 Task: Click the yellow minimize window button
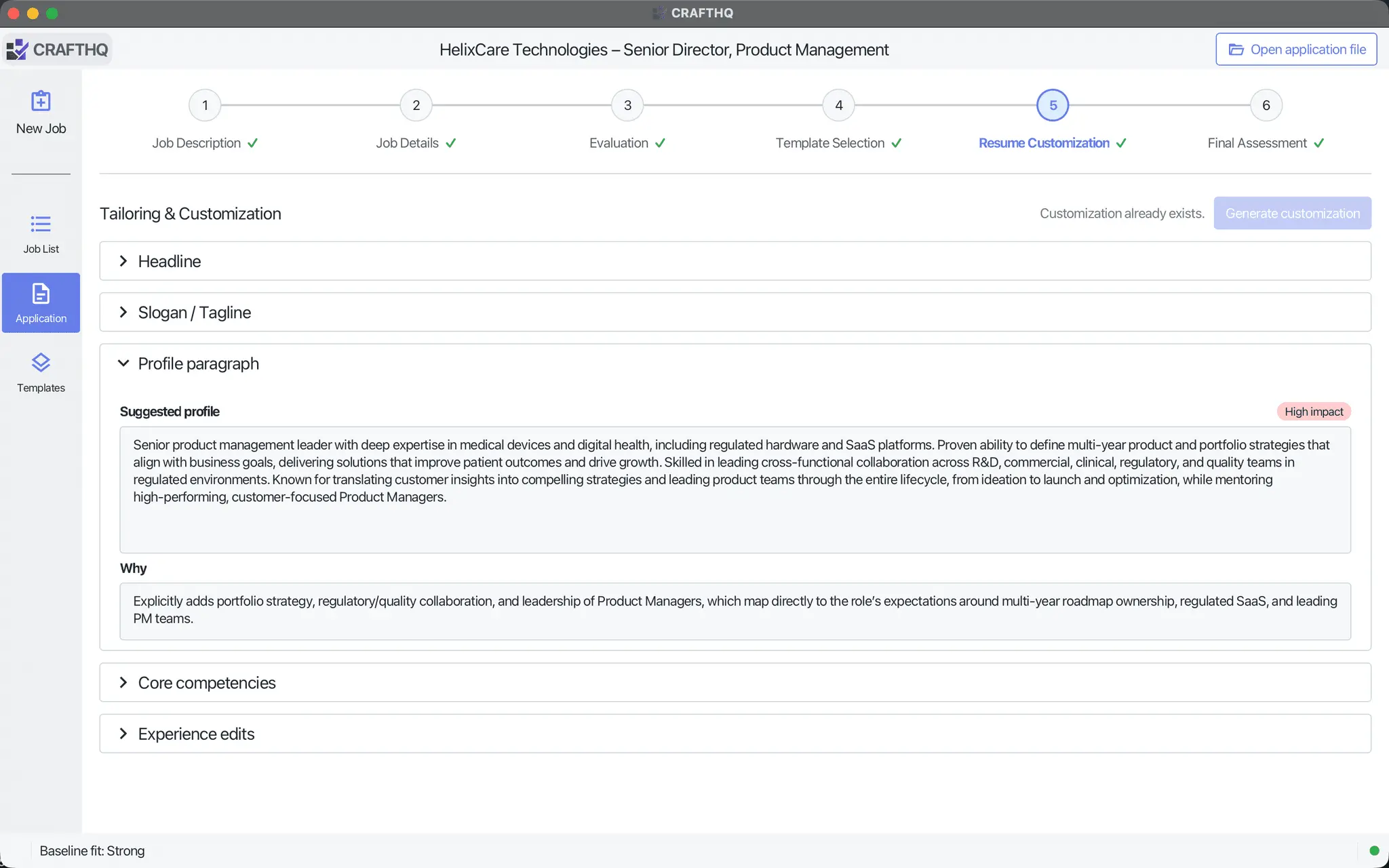coord(33,14)
